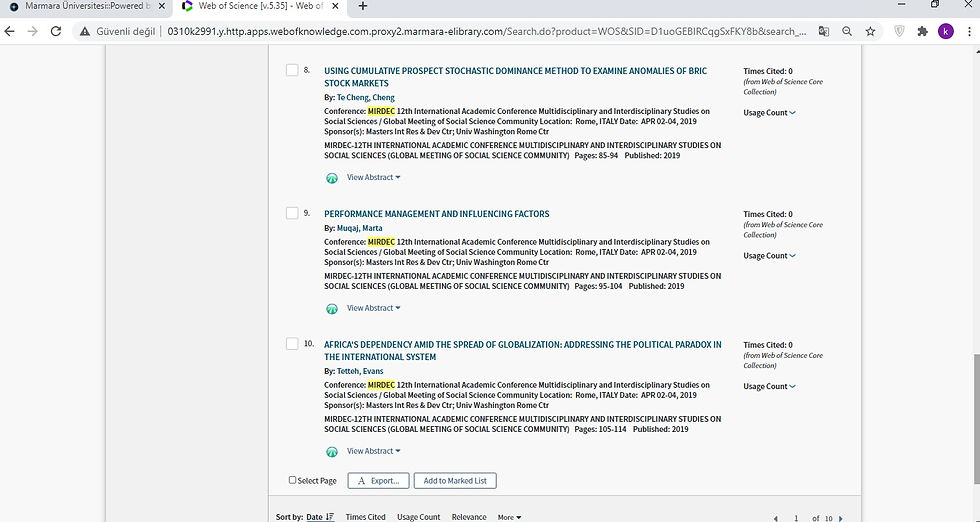The height and width of the screenshot is (522, 980).
Task: Click Times Cited: 0 for result 10
Action: [x=768, y=345]
